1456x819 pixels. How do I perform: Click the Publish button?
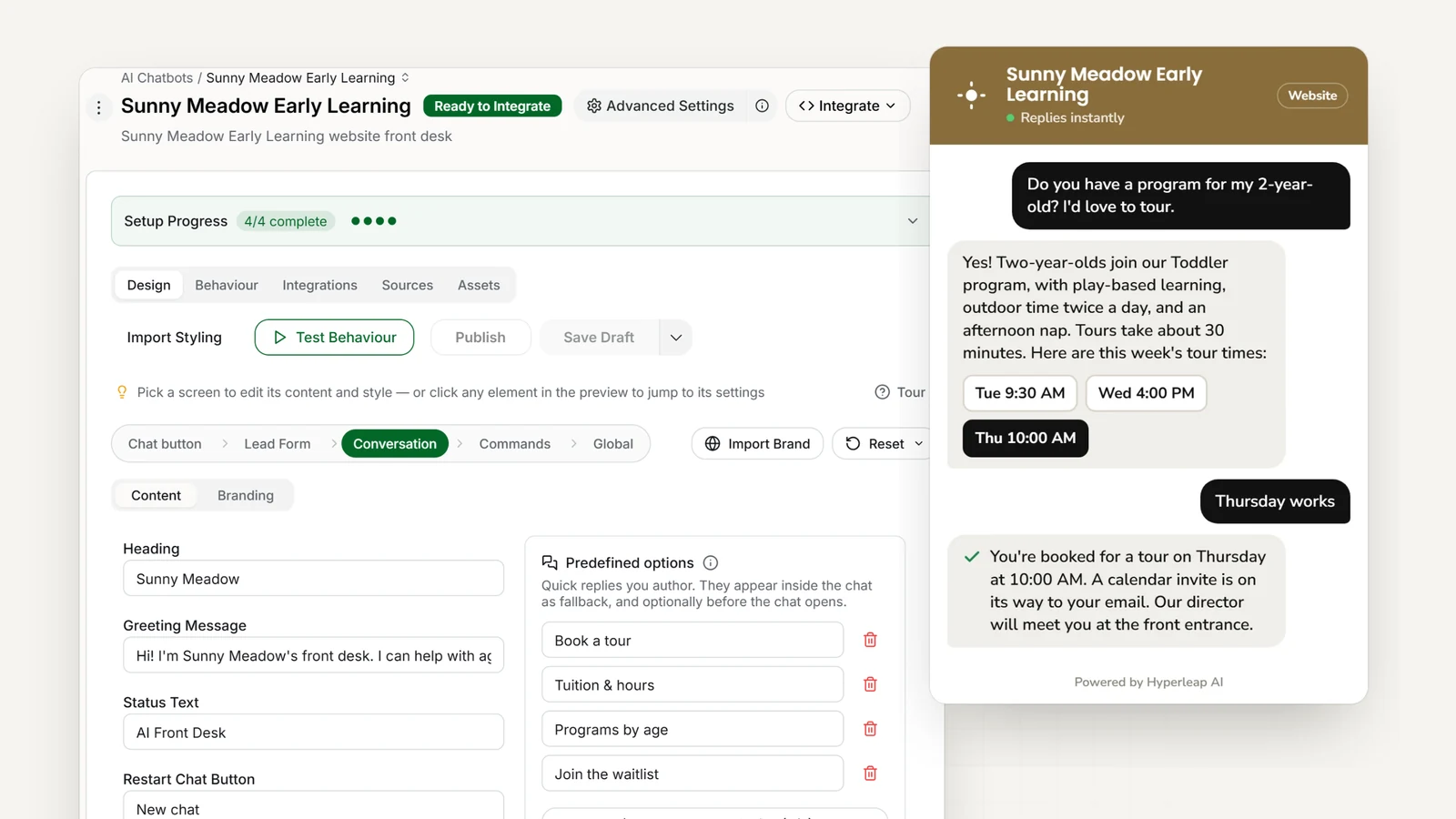[x=480, y=338]
